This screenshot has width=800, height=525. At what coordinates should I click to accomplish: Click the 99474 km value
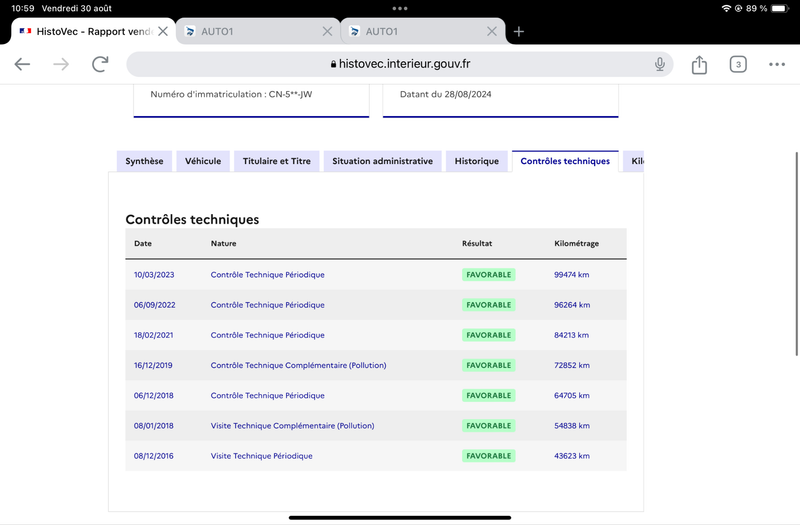coord(571,274)
